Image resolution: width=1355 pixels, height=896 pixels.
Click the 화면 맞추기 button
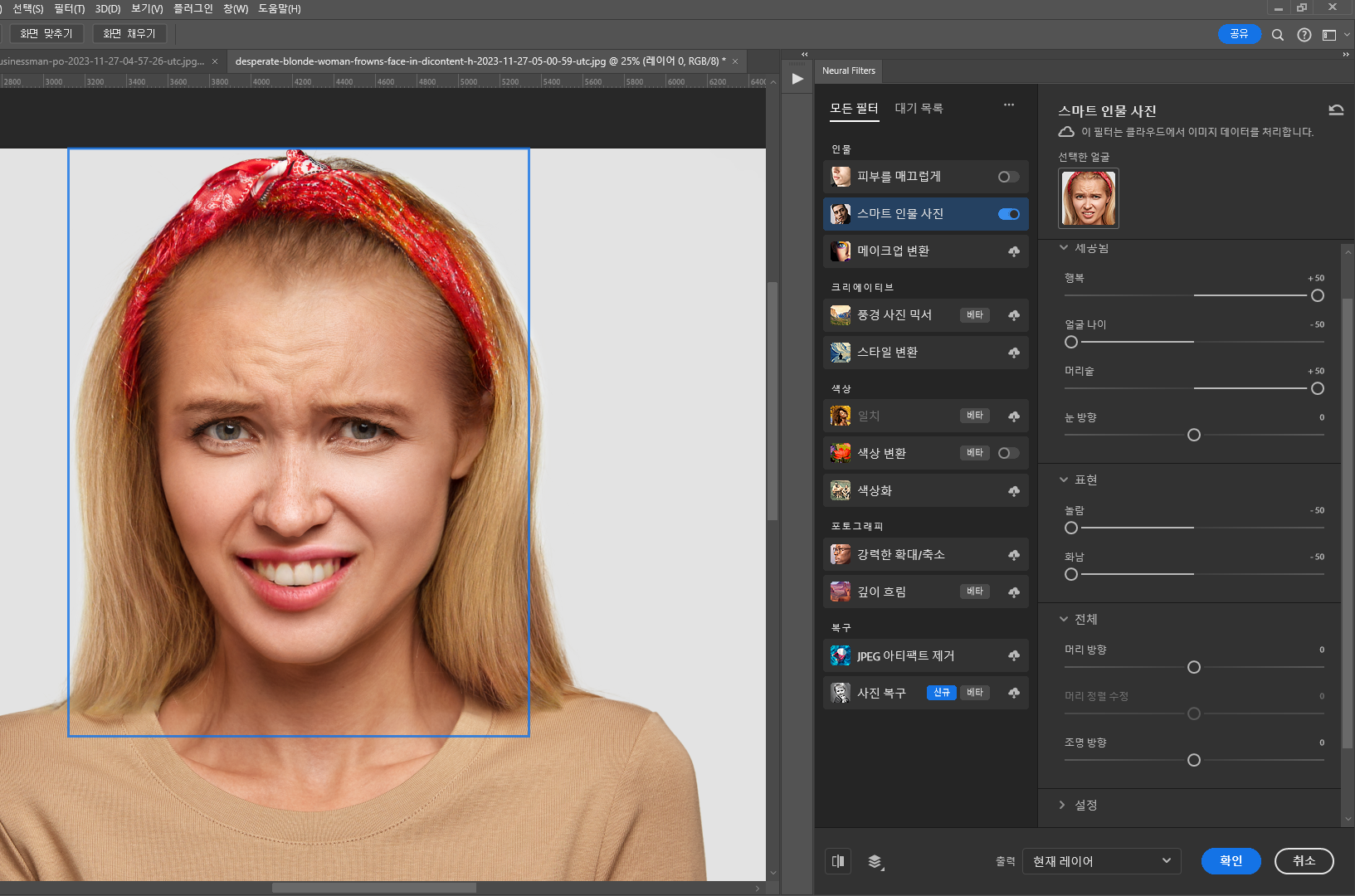click(x=46, y=33)
